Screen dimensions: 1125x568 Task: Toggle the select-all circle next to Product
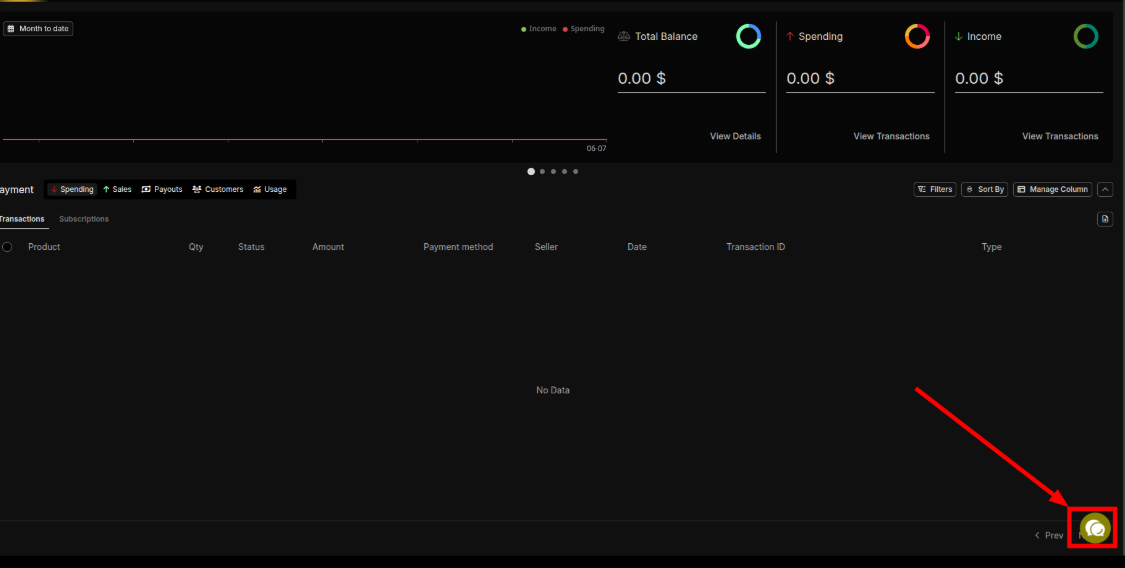point(7,247)
